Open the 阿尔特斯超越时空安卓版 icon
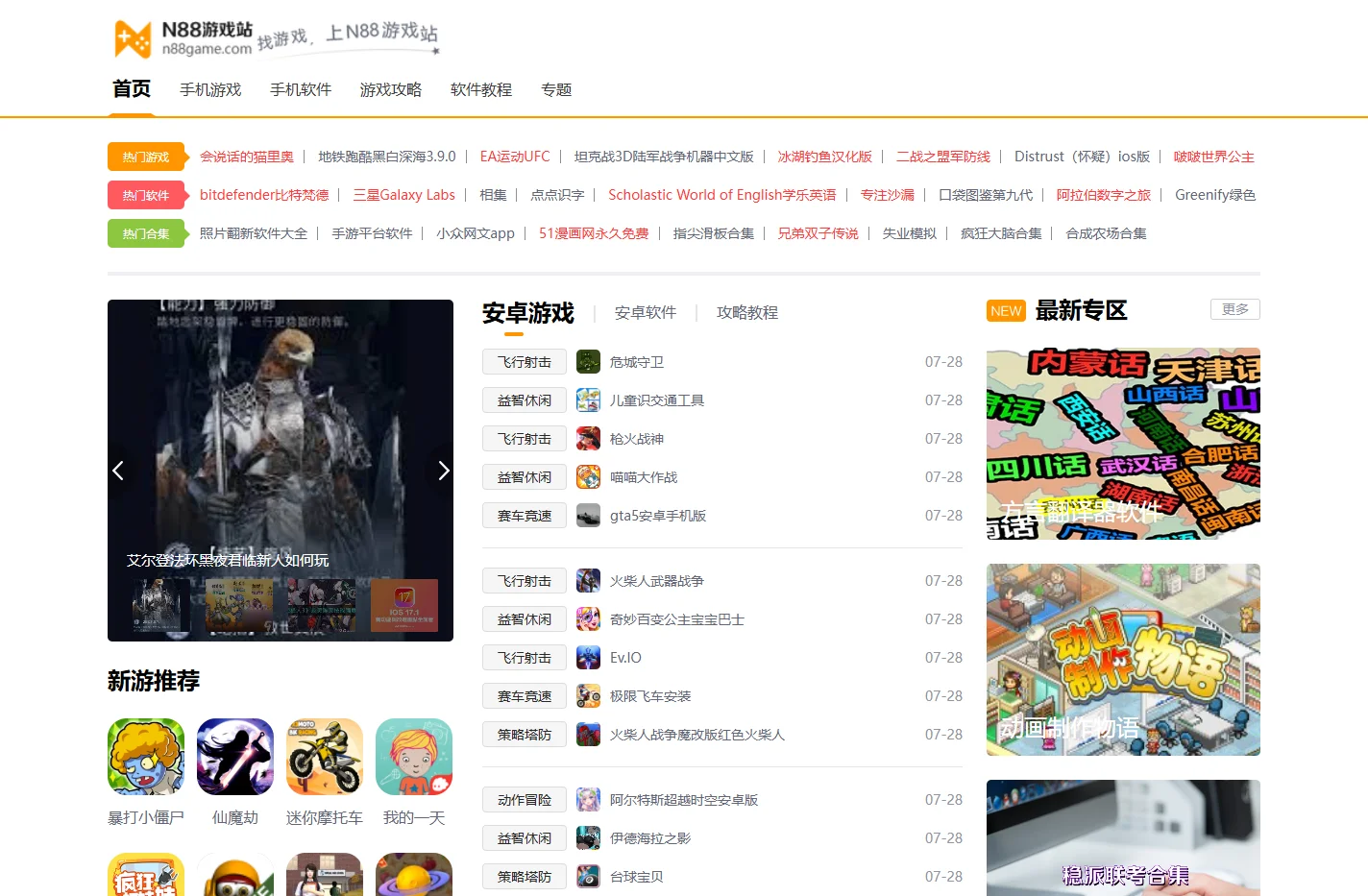This screenshot has height=896, width=1368. point(588,800)
